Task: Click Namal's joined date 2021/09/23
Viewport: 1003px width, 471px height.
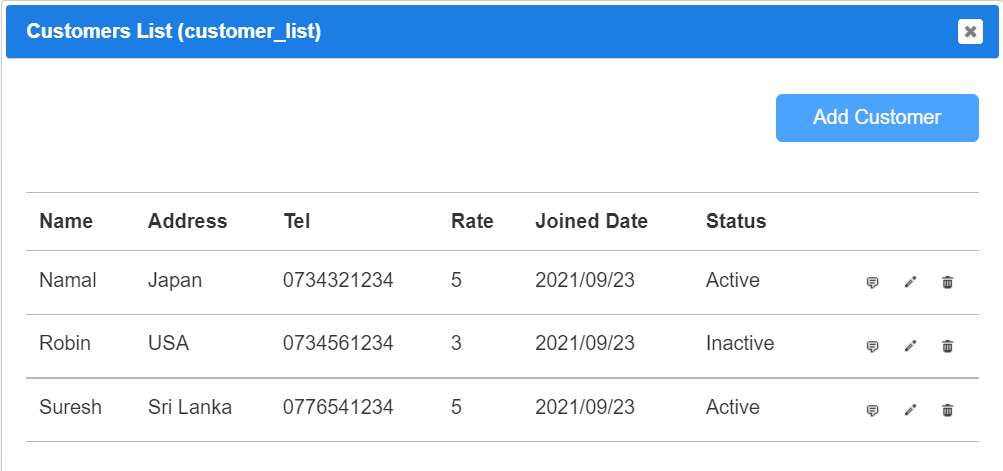Action: point(585,280)
